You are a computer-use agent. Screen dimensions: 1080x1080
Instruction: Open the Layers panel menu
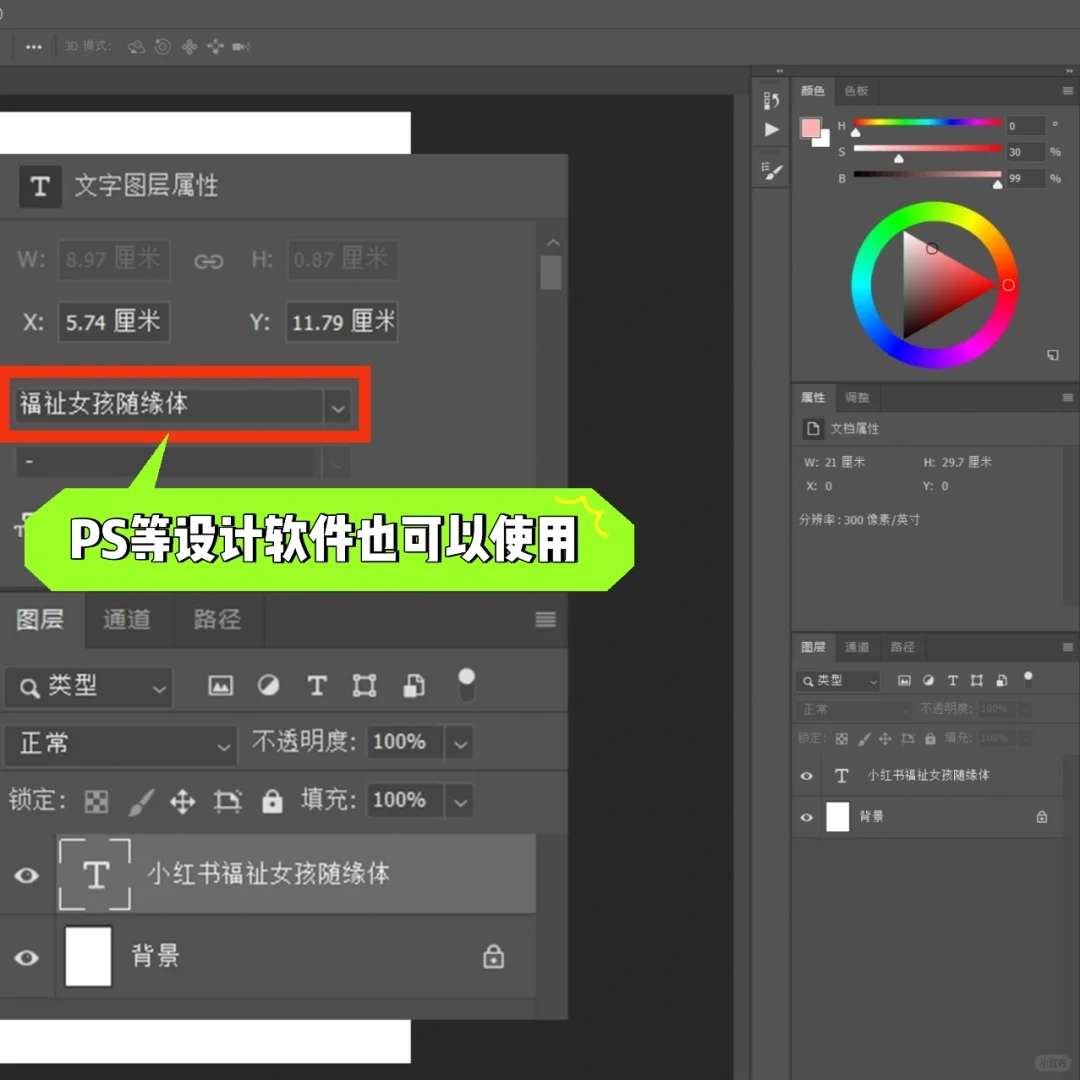pyautogui.click(x=545, y=620)
